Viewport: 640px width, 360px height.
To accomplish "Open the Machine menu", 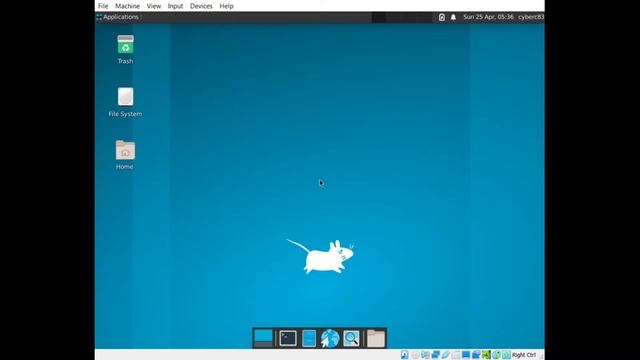I will 127,6.
